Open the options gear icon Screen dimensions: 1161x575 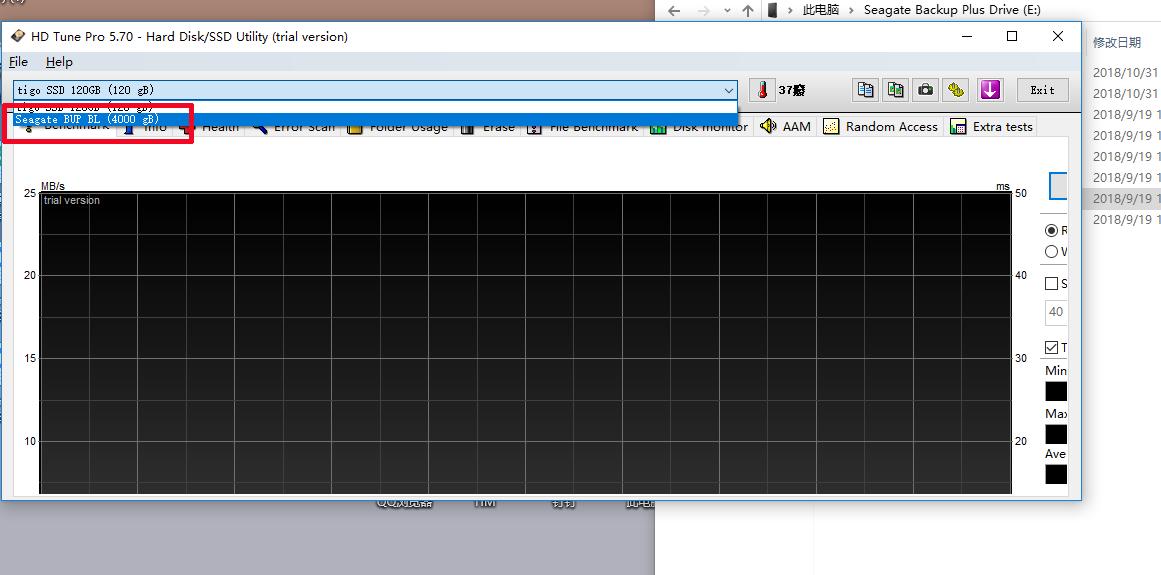point(957,90)
